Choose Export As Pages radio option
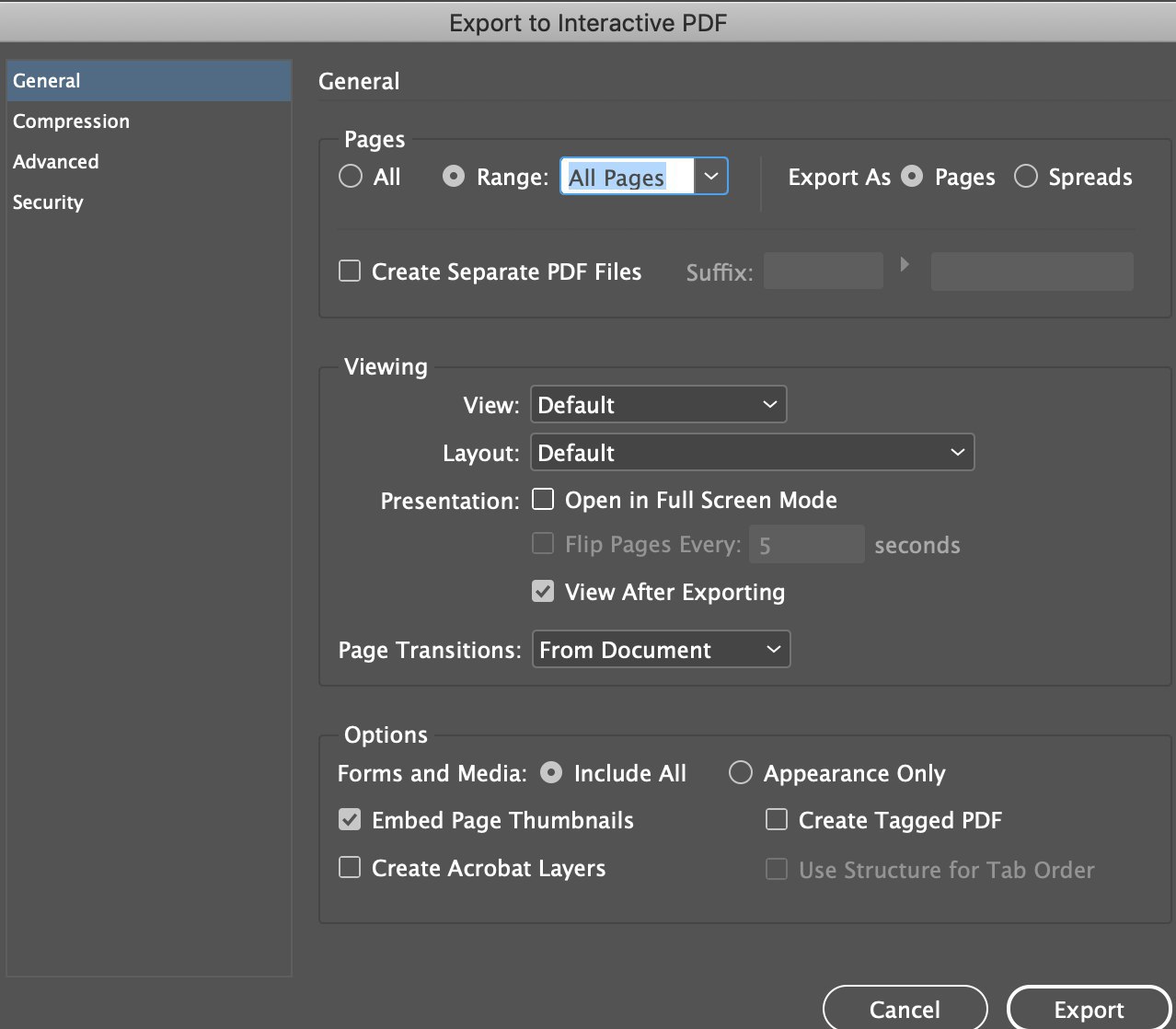This screenshot has width=1176, height=1029. click(x=912, y=176)
